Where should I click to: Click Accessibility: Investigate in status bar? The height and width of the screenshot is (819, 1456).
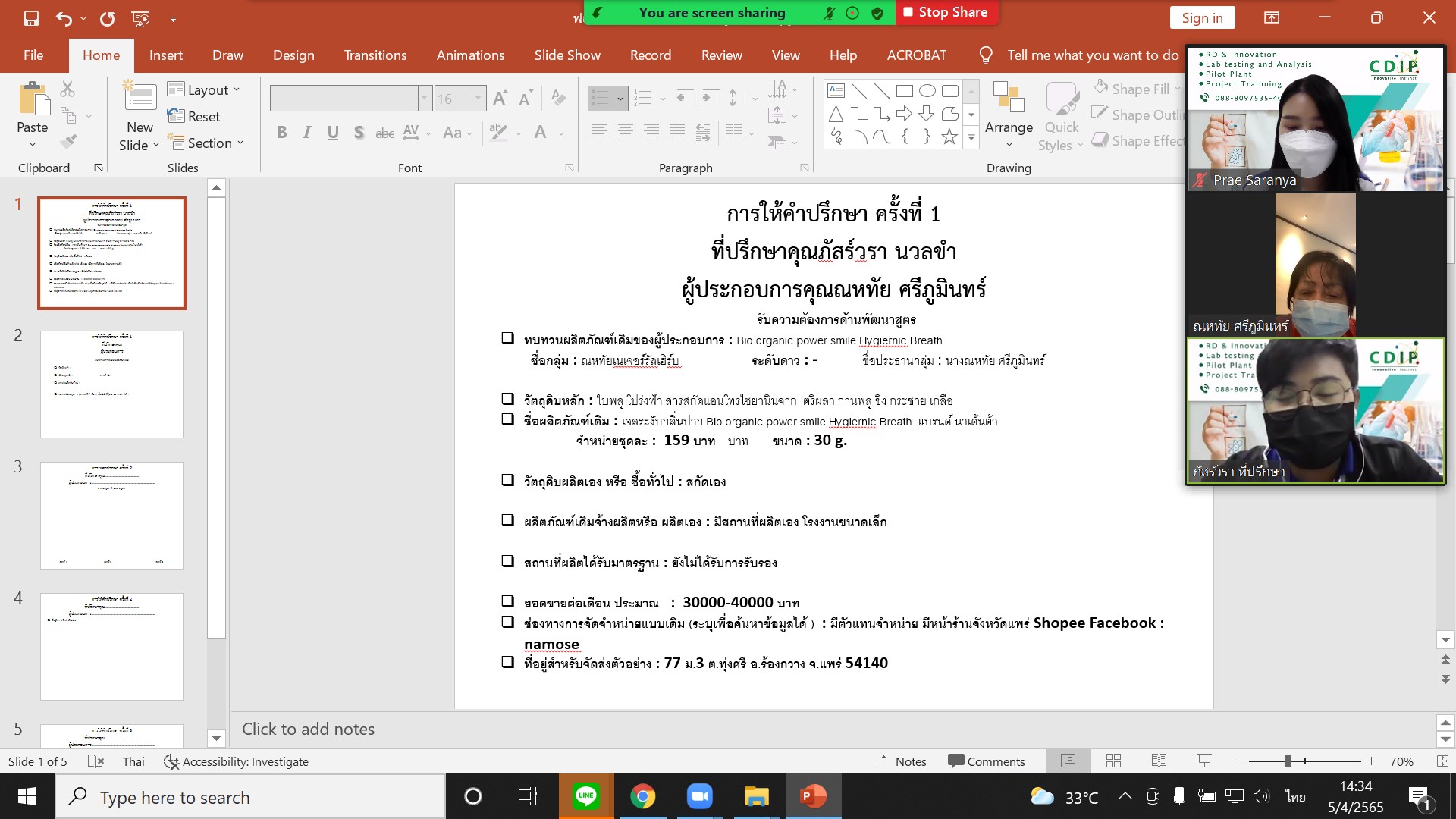(237, 761)
